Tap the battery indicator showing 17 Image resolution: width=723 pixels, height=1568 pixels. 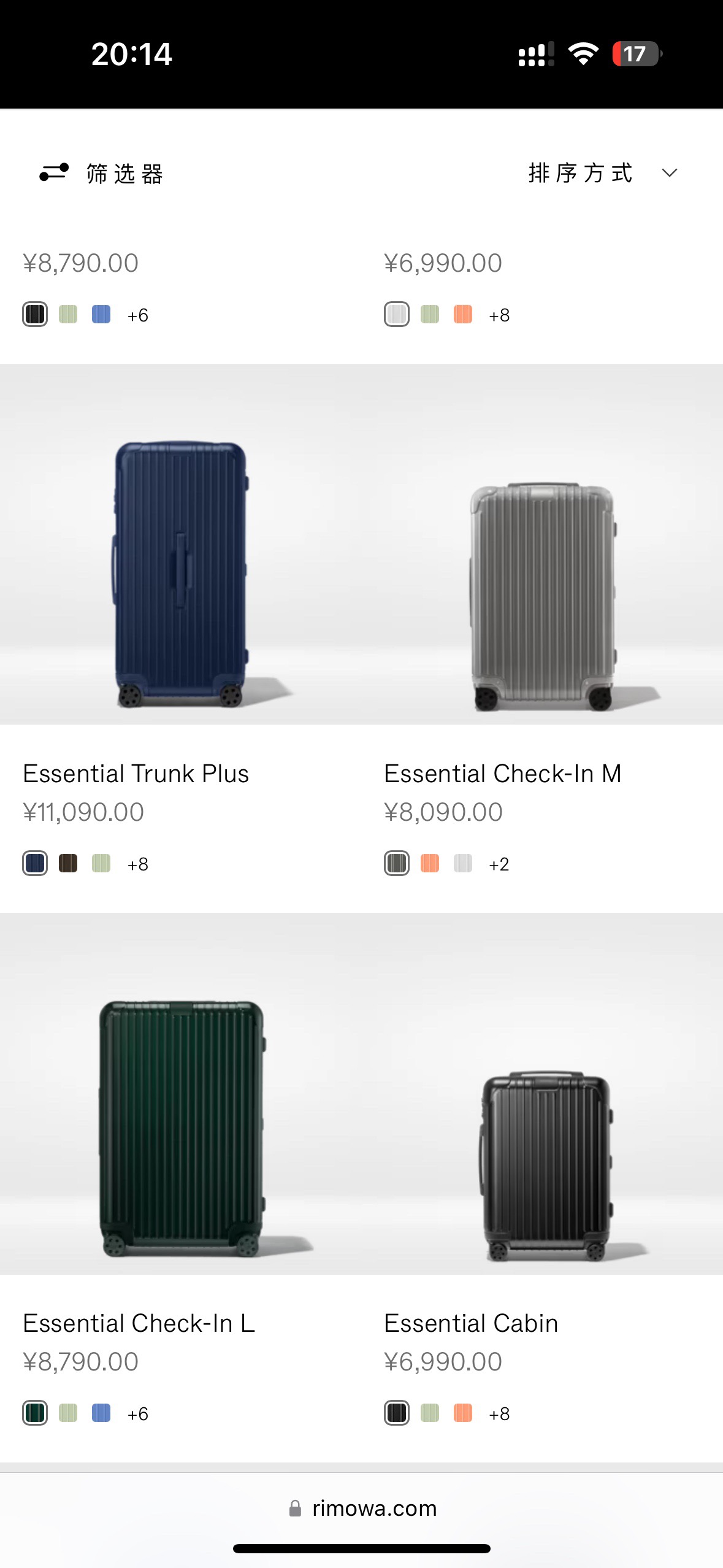(637, 54)
